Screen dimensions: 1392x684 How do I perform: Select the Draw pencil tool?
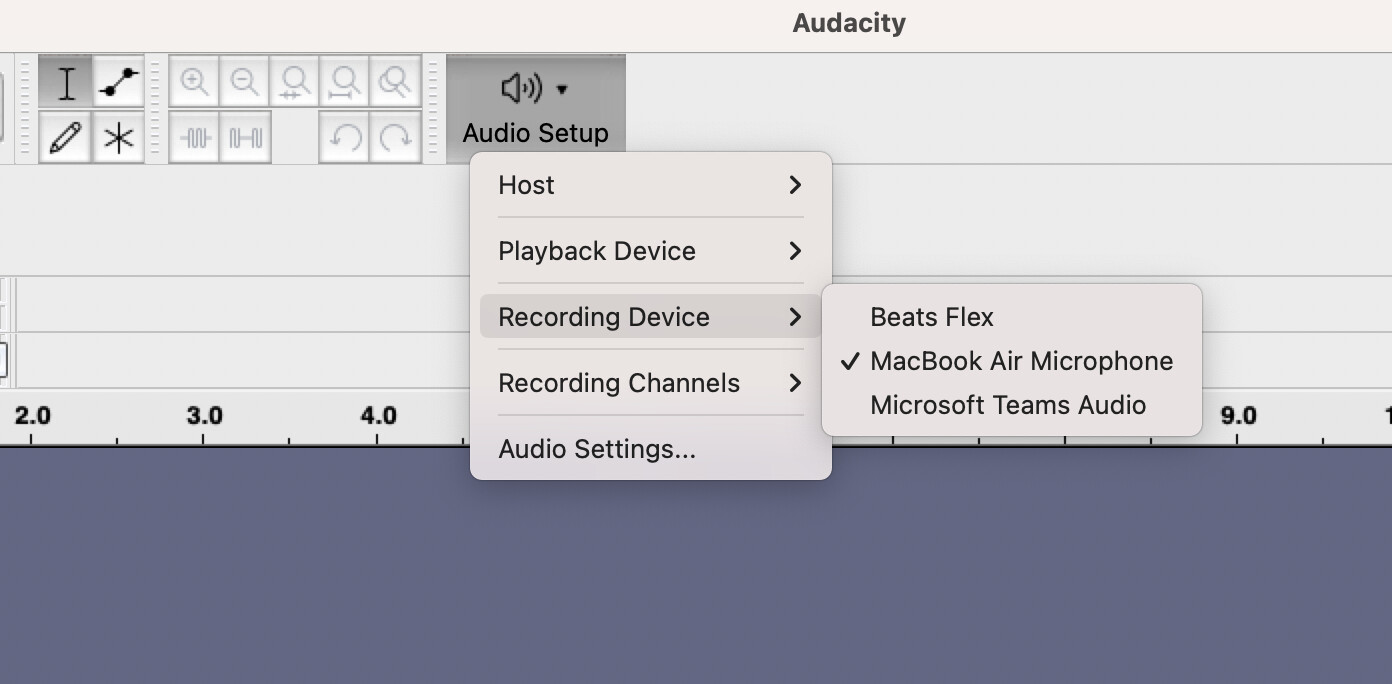click(x=66, y=137)
